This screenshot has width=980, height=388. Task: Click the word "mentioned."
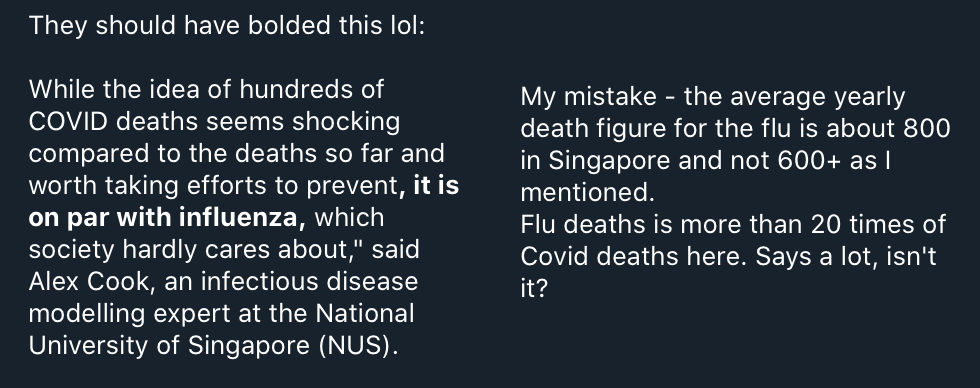pyautogui.click(x=588, y=192)
